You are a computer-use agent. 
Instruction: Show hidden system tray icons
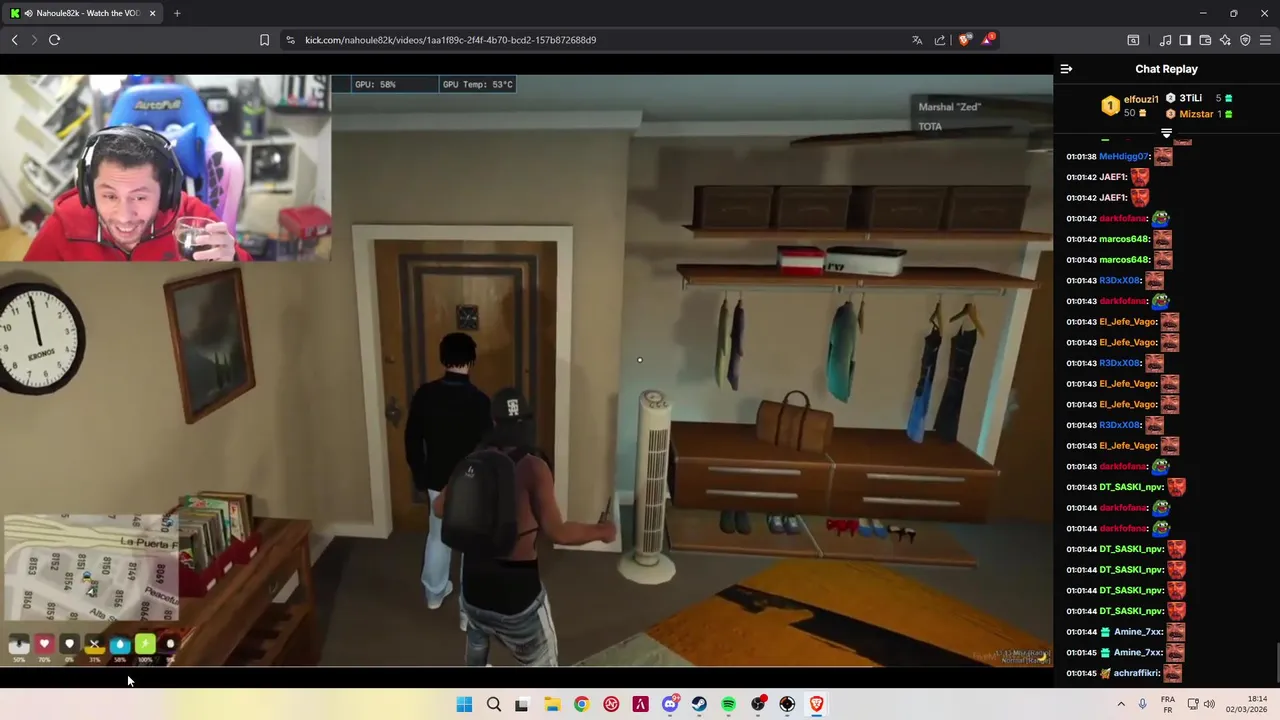(x=1121, y=704)
